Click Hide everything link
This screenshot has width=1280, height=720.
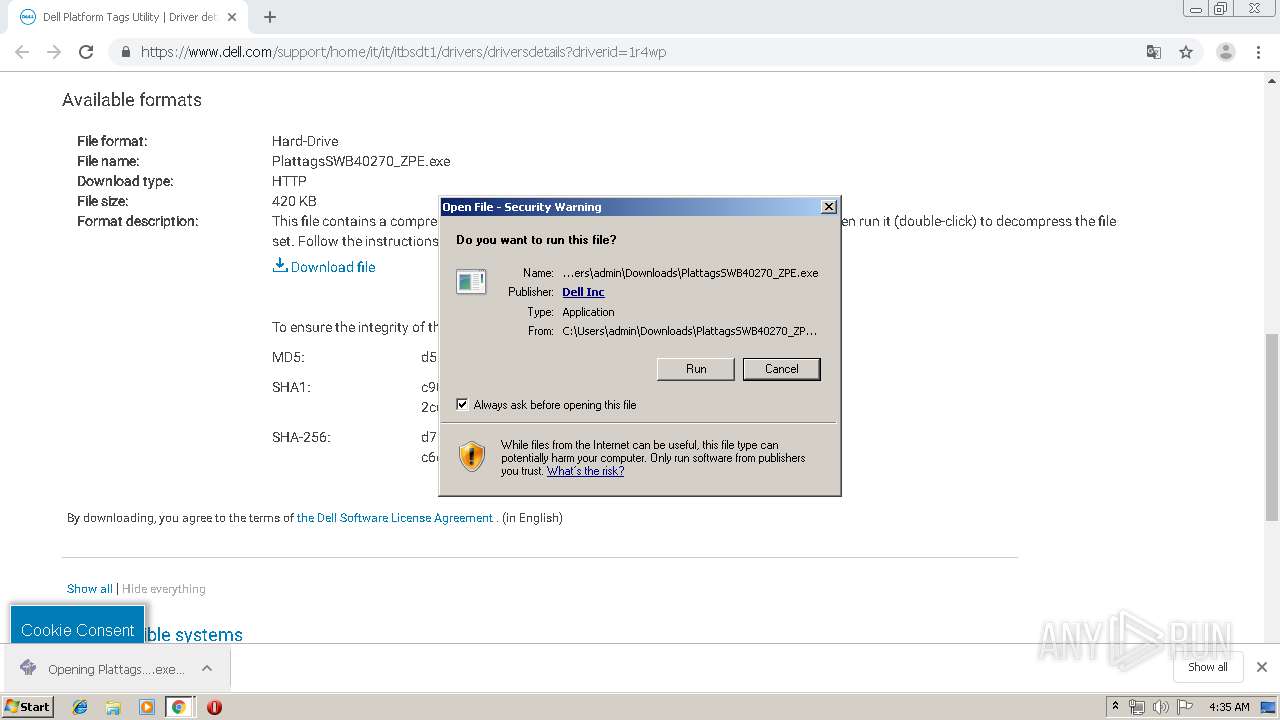tap(164, 589)
